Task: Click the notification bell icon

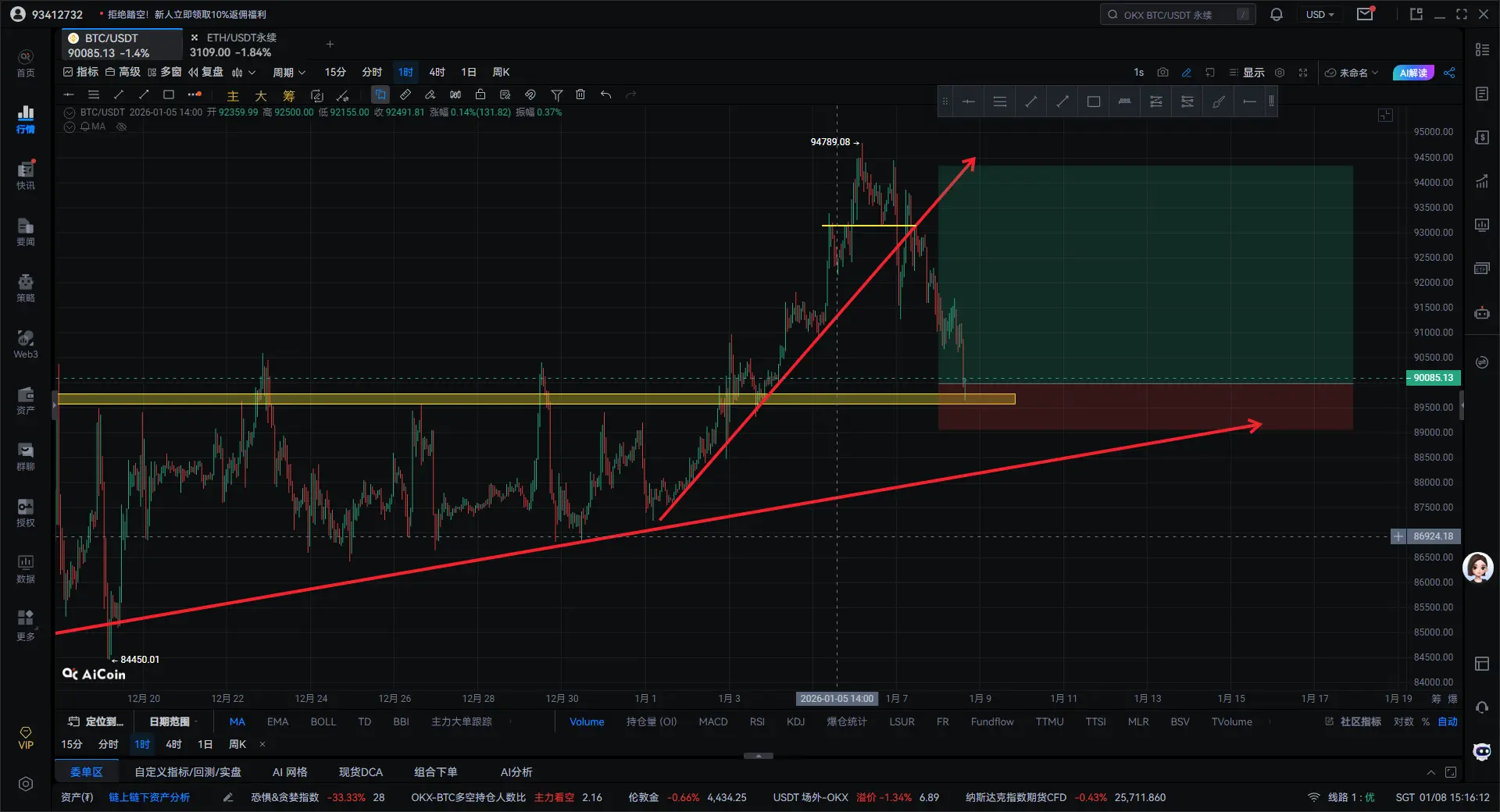Action: (x=1277, y=15)
